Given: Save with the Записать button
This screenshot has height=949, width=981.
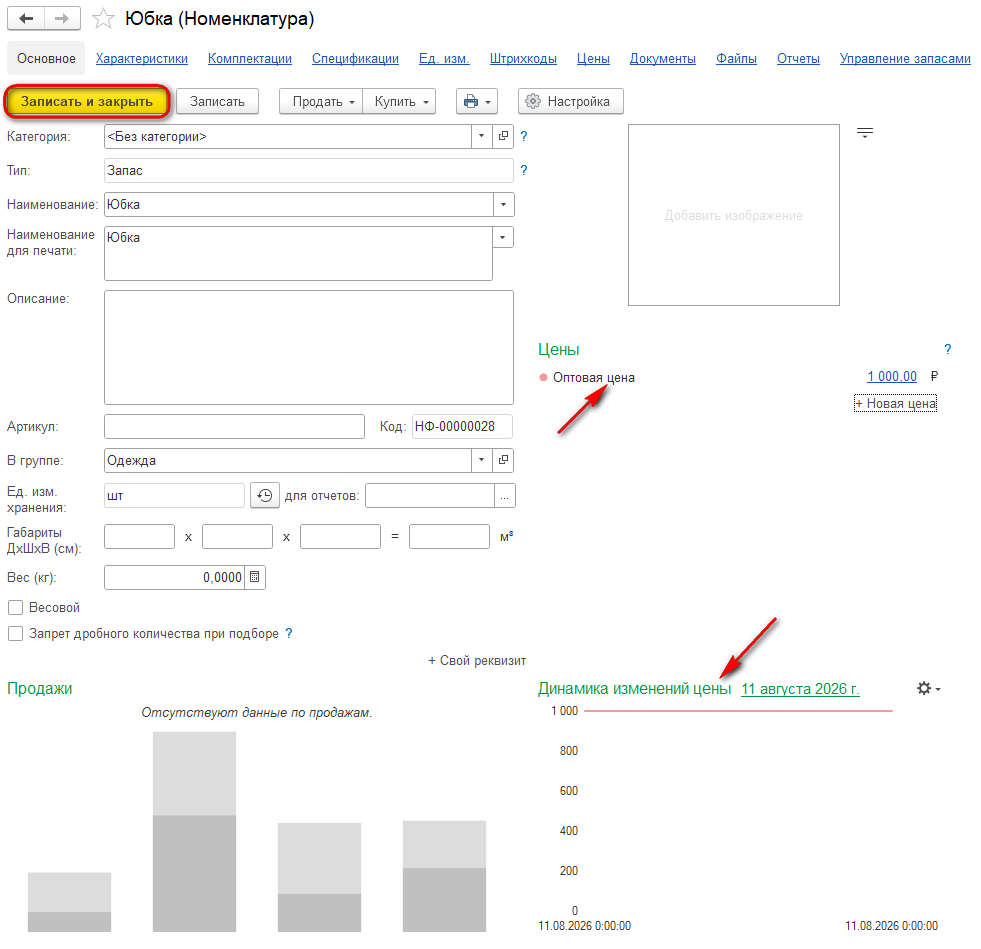Looking at the screenshot, I should 217,101.
